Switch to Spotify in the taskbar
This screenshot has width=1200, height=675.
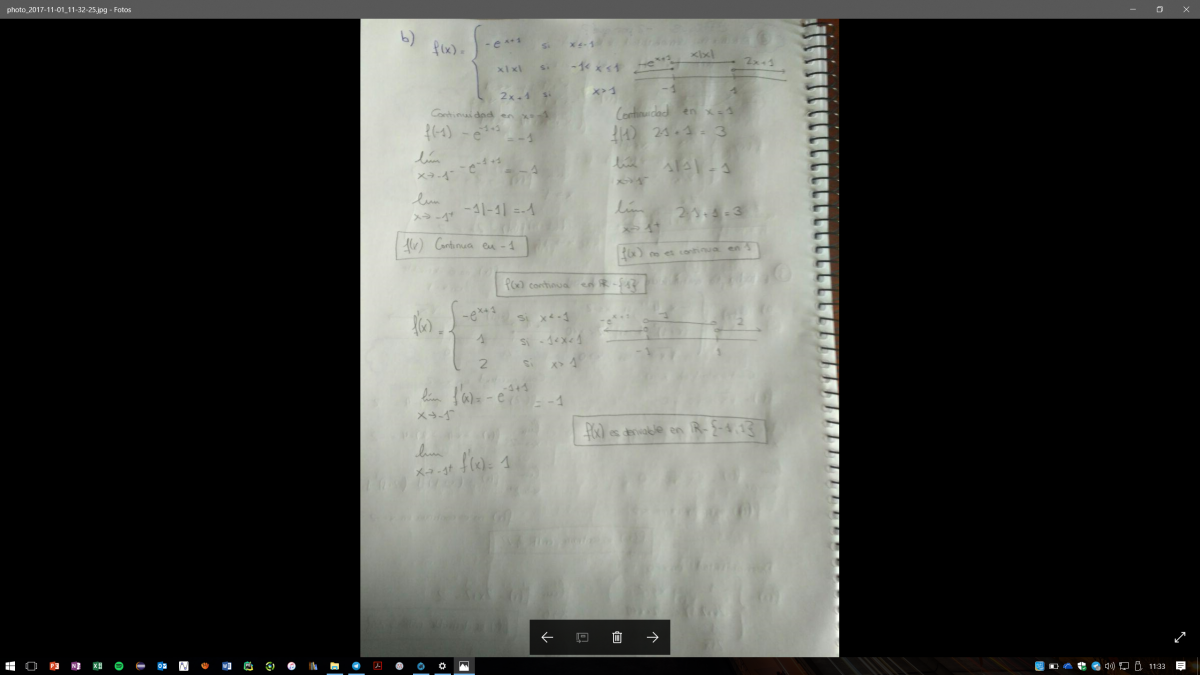point(119,666)
